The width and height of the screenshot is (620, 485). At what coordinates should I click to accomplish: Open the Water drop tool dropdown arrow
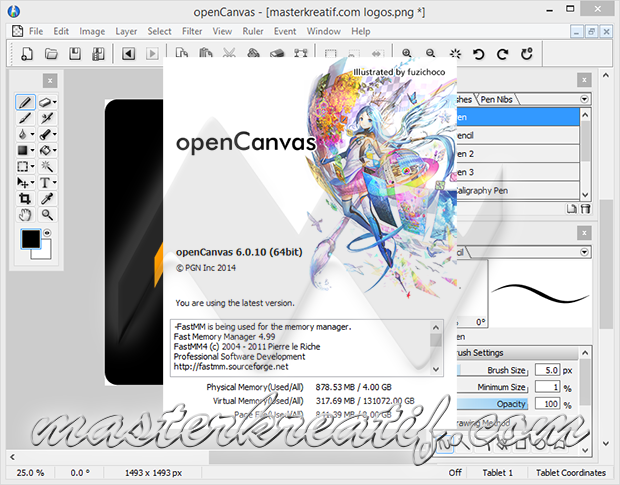click(x=32, y=134)
